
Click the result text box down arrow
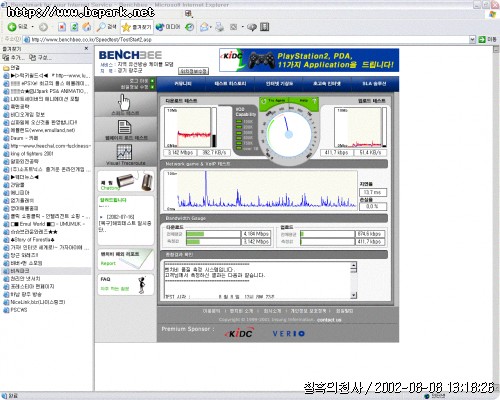[354, 295]
